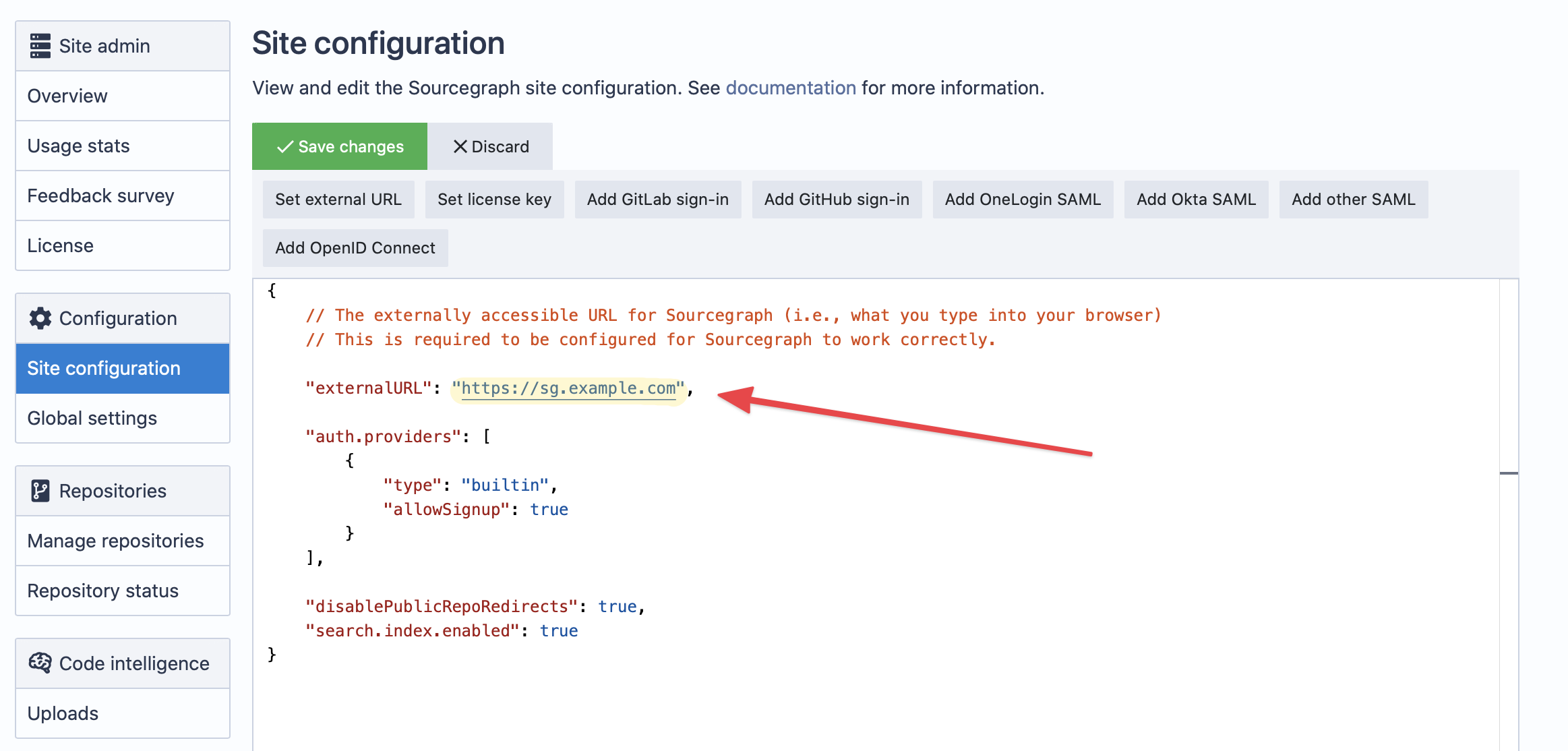This screenshot has height=751, width=1568.
Task: Click the "This is required" comment line
Action: [651, 340]
